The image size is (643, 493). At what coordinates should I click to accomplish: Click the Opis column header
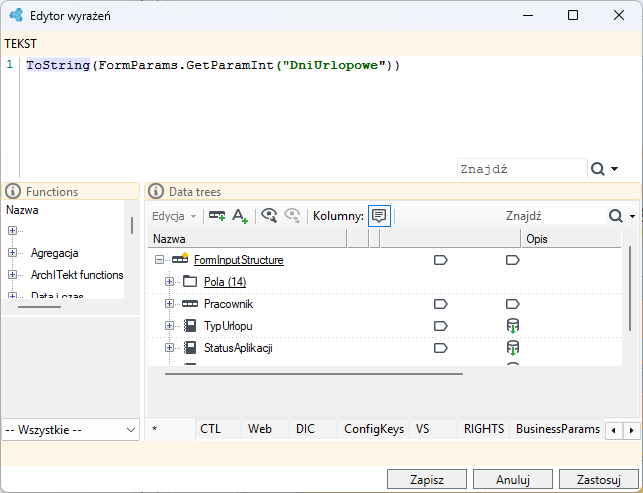[571, 239]
